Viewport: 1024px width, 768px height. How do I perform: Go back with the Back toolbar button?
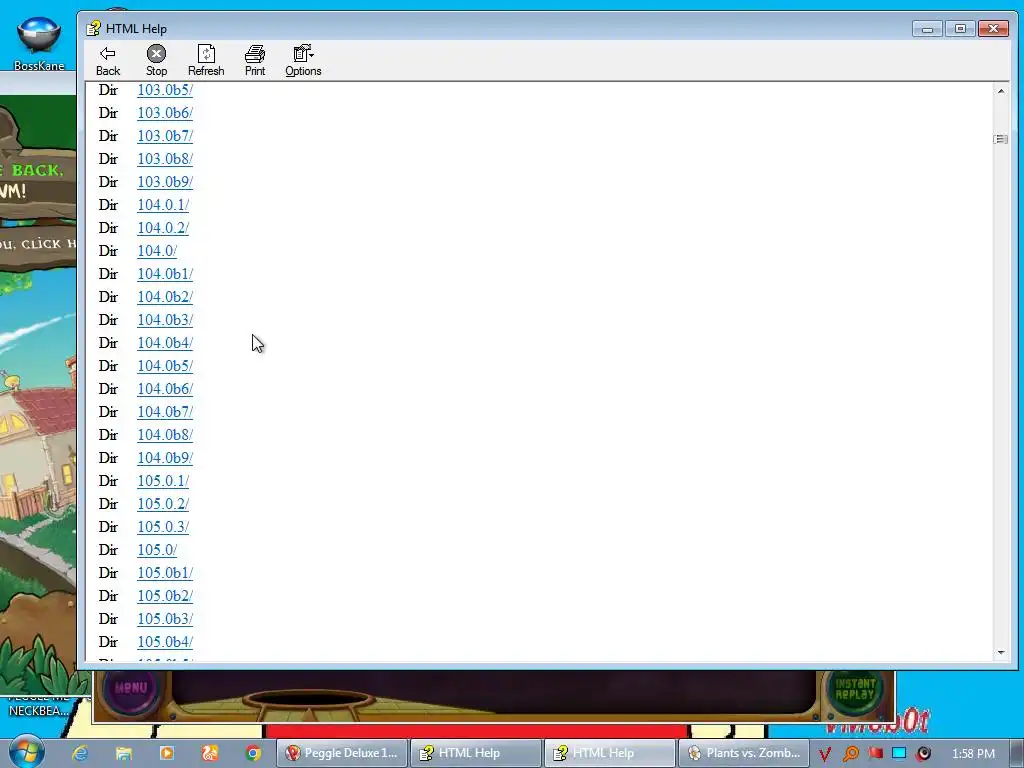tap(108, 61)
